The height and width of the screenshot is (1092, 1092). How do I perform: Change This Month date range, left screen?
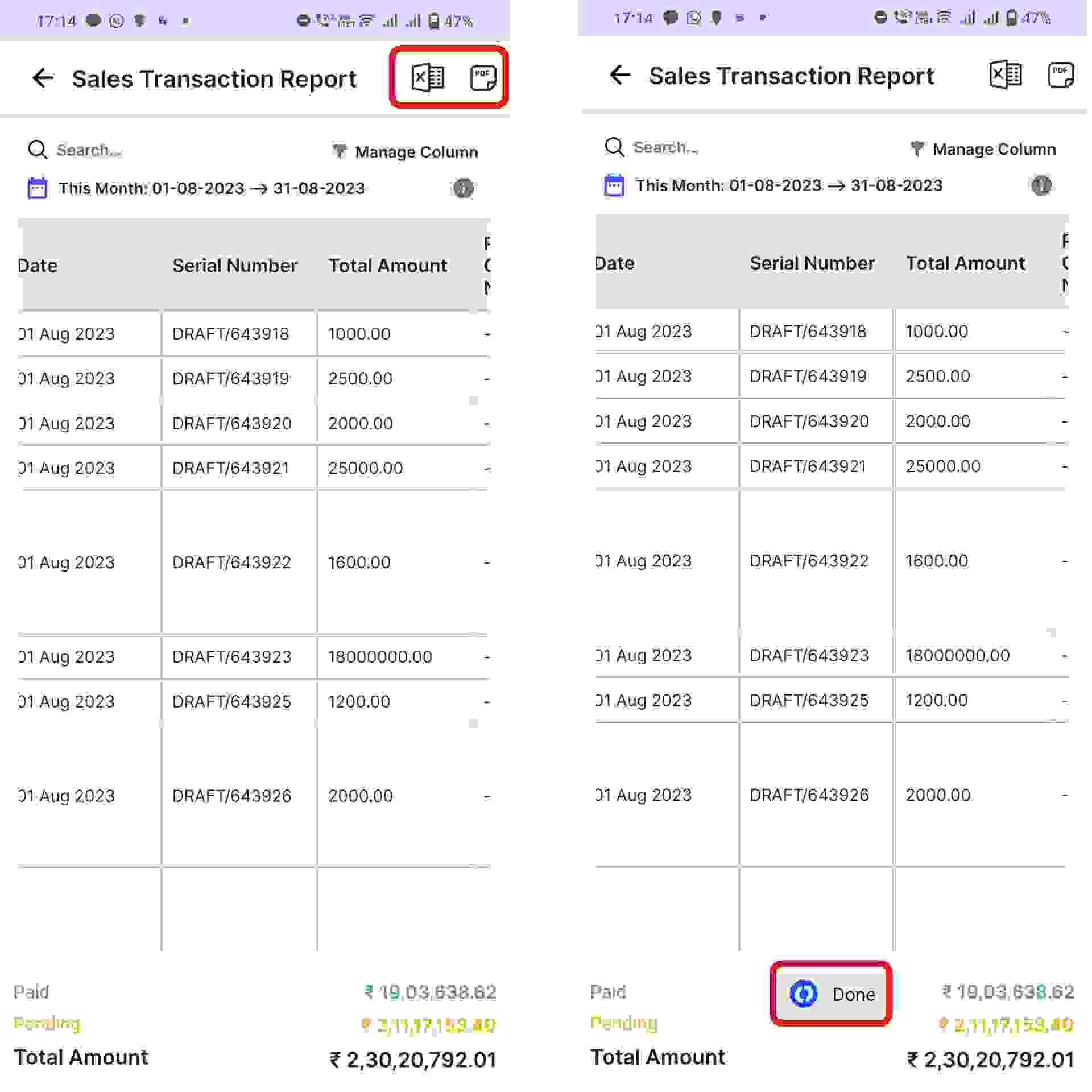(212, 188)
